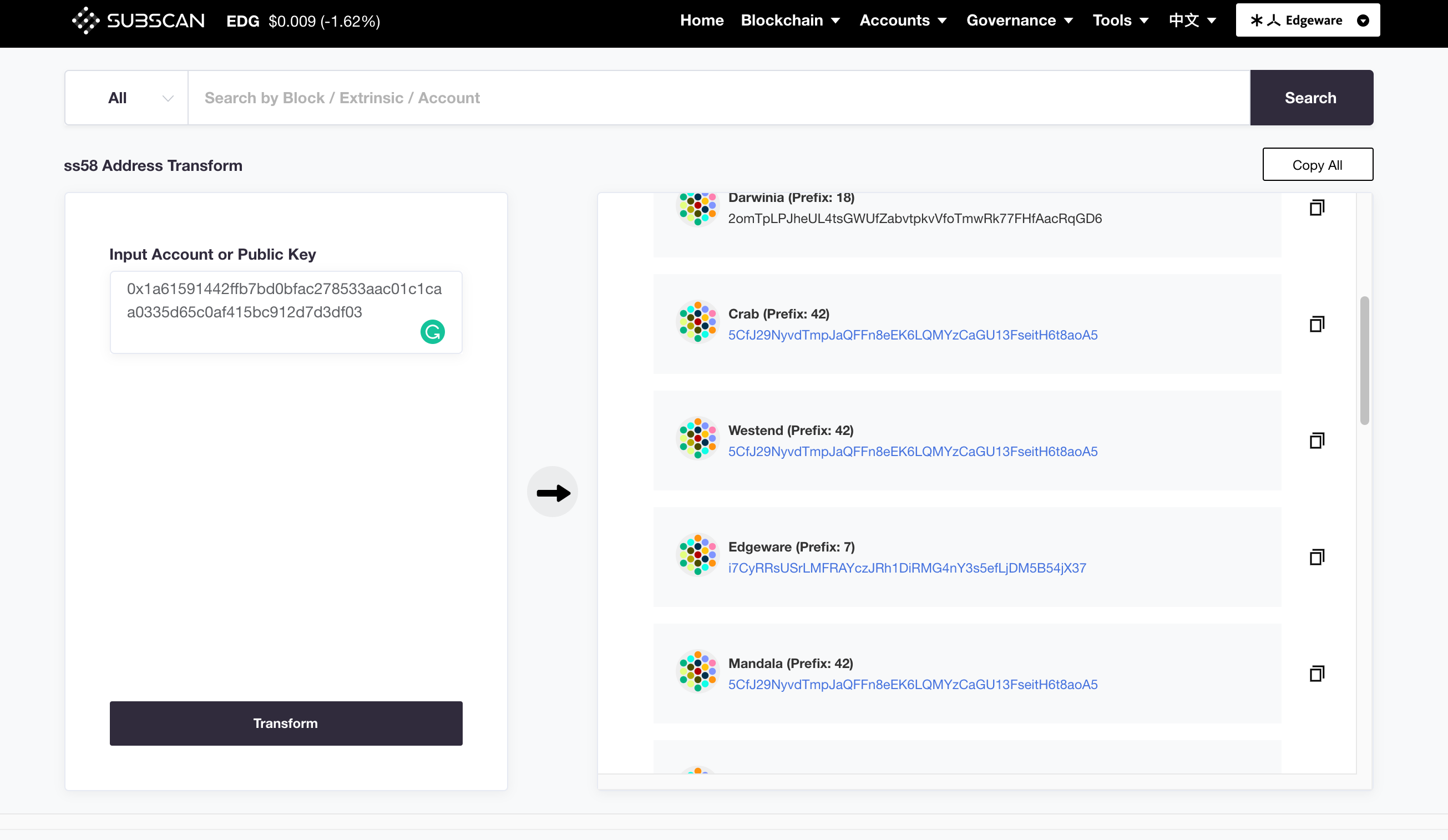Image resolution: width=1448 pixels, height=840 pixels.
Task: Click the copy icon for Darwinia address
Action: click(1317, 208)
